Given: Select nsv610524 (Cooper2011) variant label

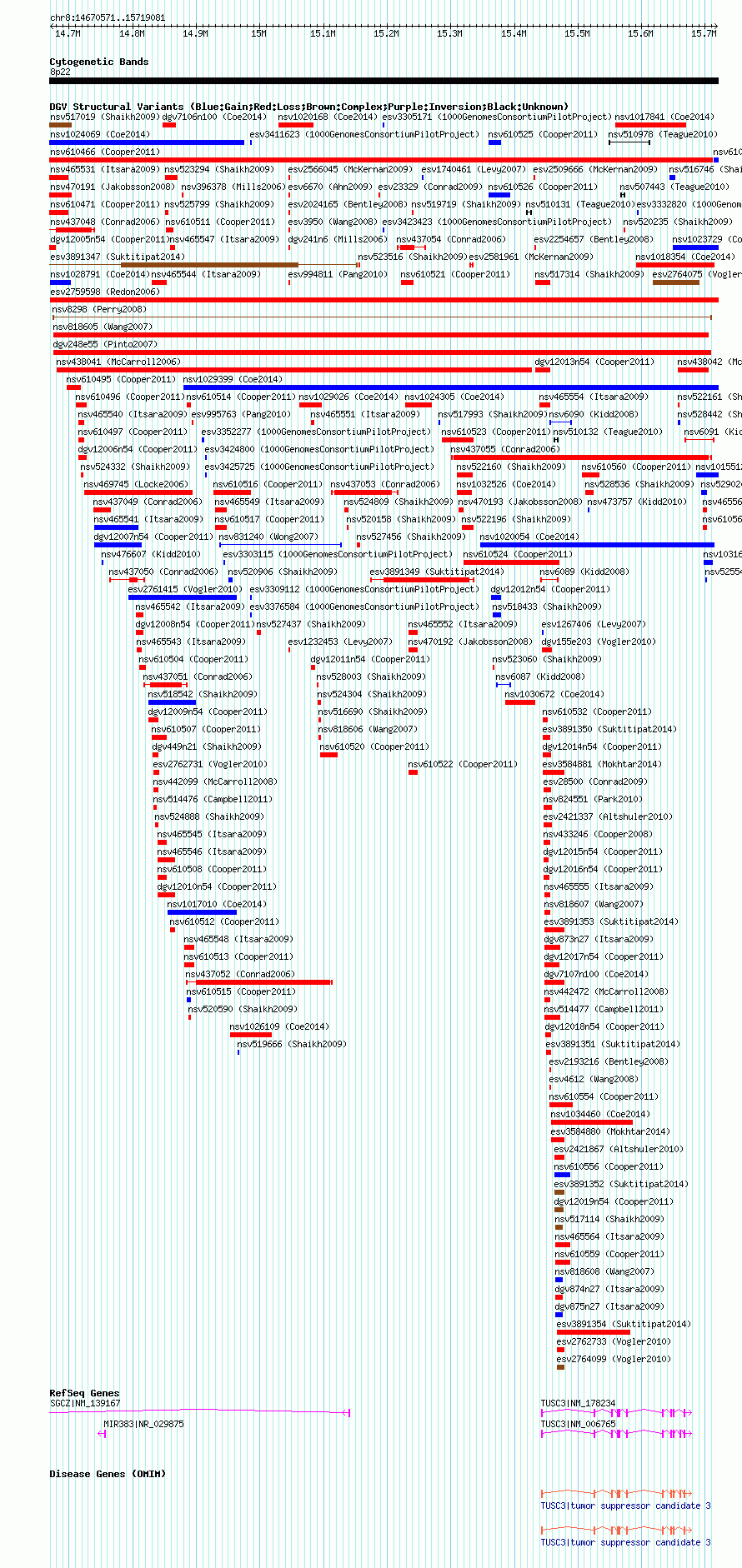Looking at the screenshot, I should pyautogui.click(x=518, y=554).
